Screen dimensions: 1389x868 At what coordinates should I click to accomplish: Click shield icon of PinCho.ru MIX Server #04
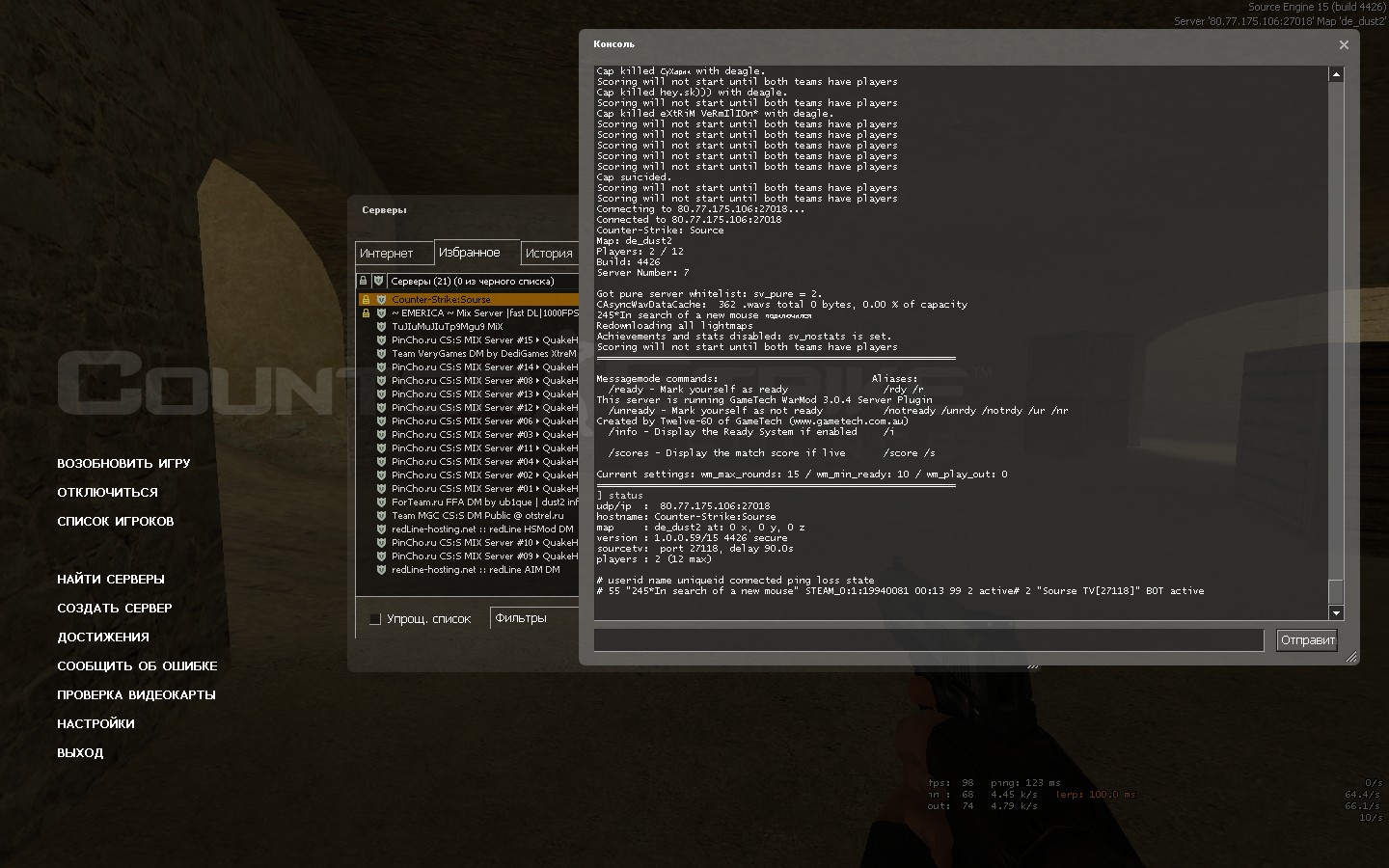381,462
